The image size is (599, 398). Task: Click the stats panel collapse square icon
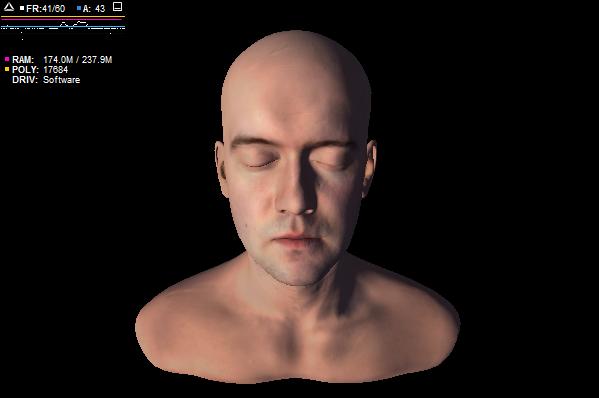[x=118, y=6]
